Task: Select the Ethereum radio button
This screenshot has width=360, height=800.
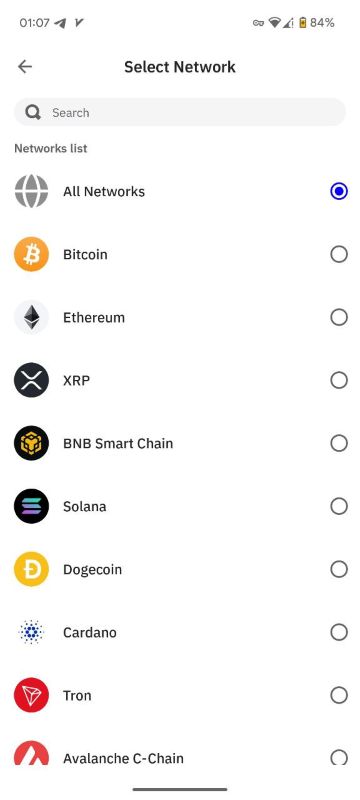Action: [x=339, y=317]
